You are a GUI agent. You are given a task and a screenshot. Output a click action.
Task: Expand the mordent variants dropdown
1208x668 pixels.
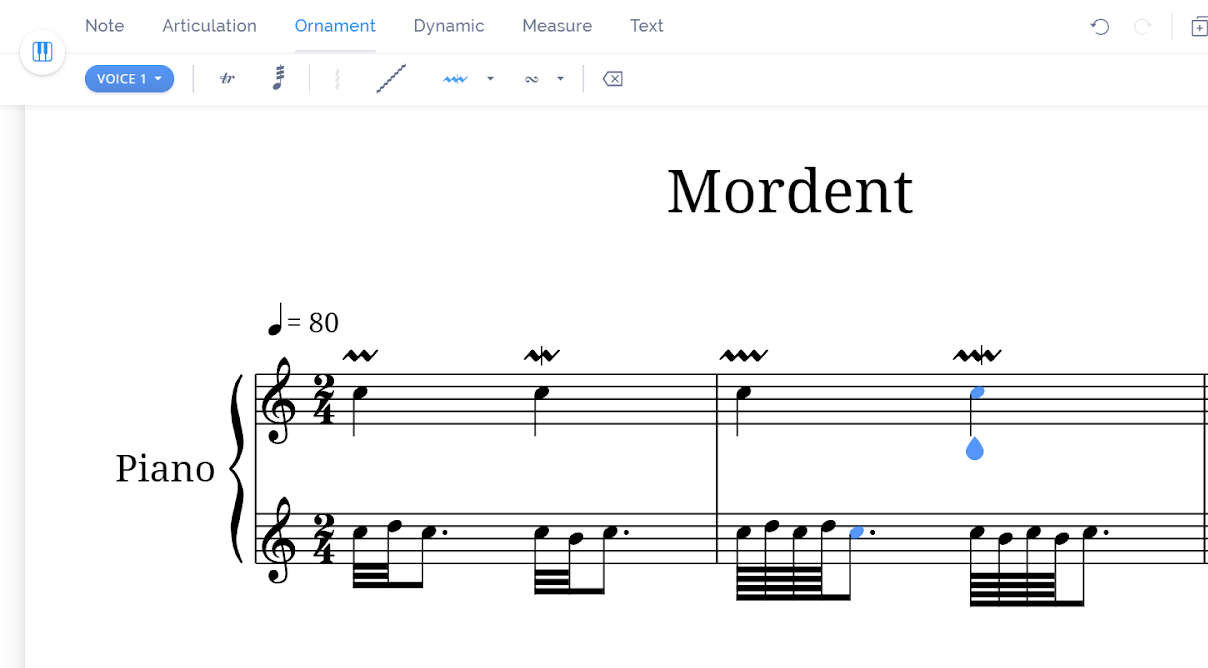click(x=489, y=78)
